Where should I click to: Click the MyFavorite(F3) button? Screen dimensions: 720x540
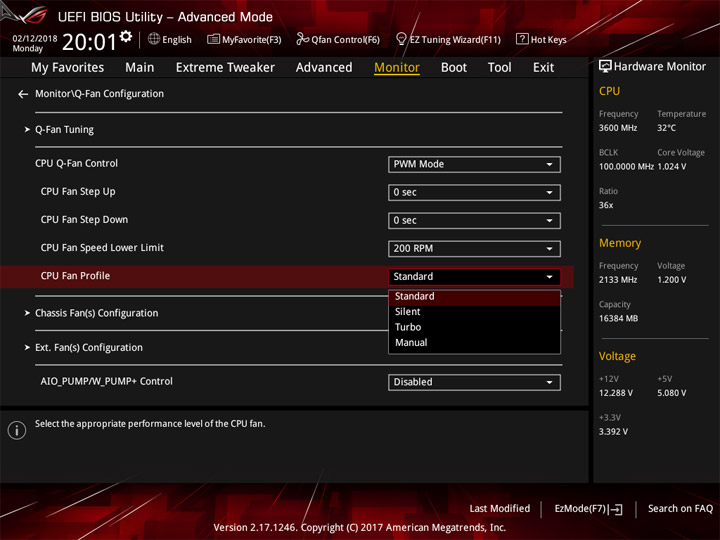[244, 39]
